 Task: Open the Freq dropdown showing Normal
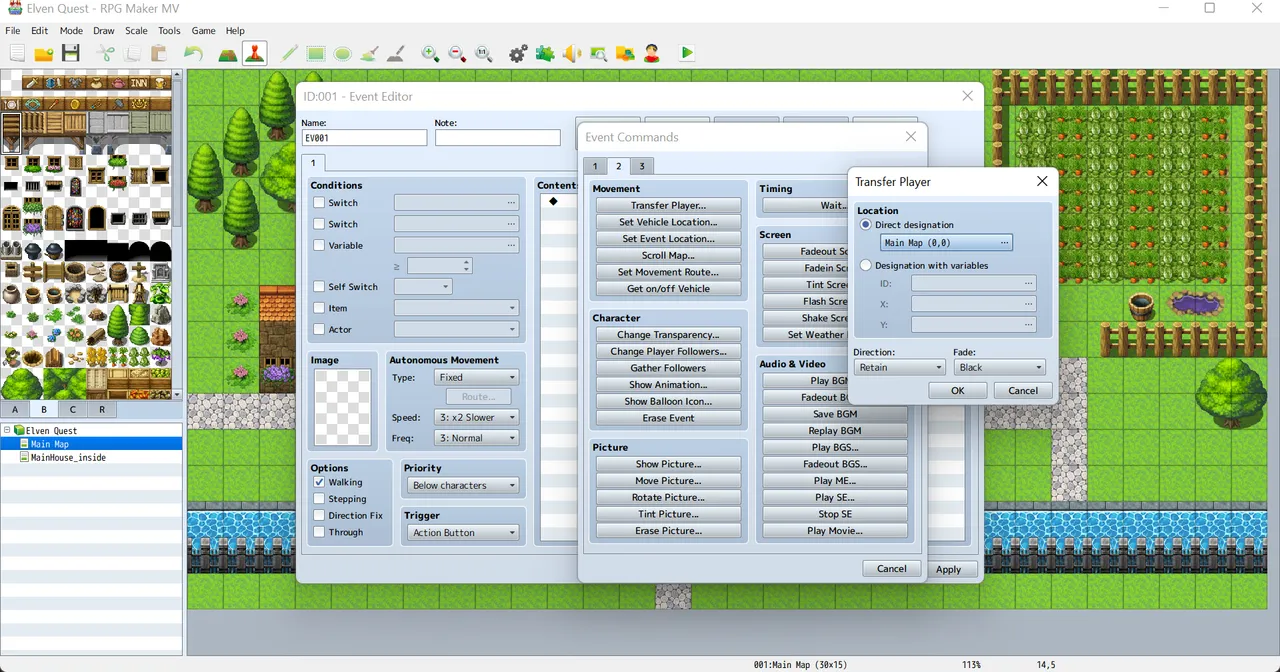pos(477,438)
